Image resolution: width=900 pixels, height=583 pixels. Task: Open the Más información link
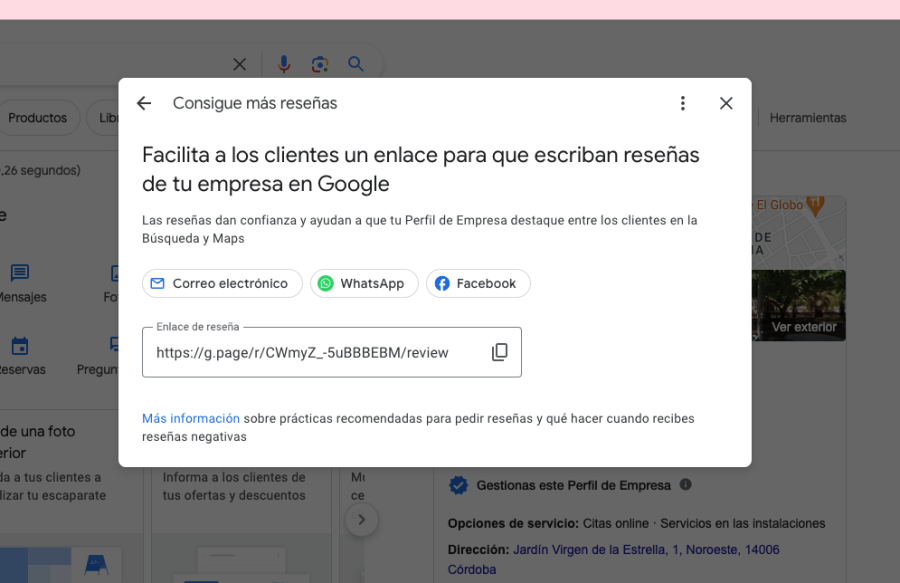pos(190,418)
